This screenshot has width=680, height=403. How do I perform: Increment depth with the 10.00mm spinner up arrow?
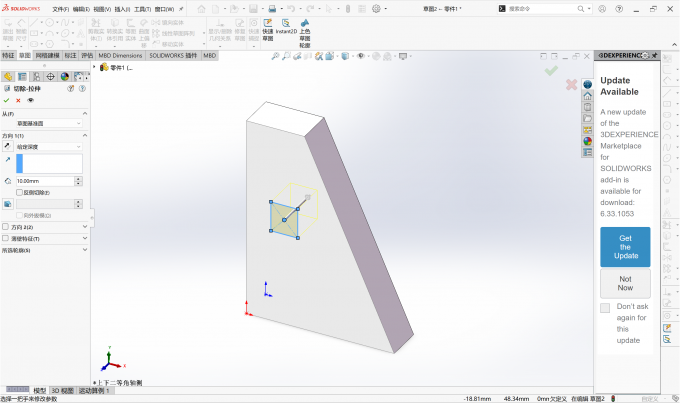click(x=78, y=179)
